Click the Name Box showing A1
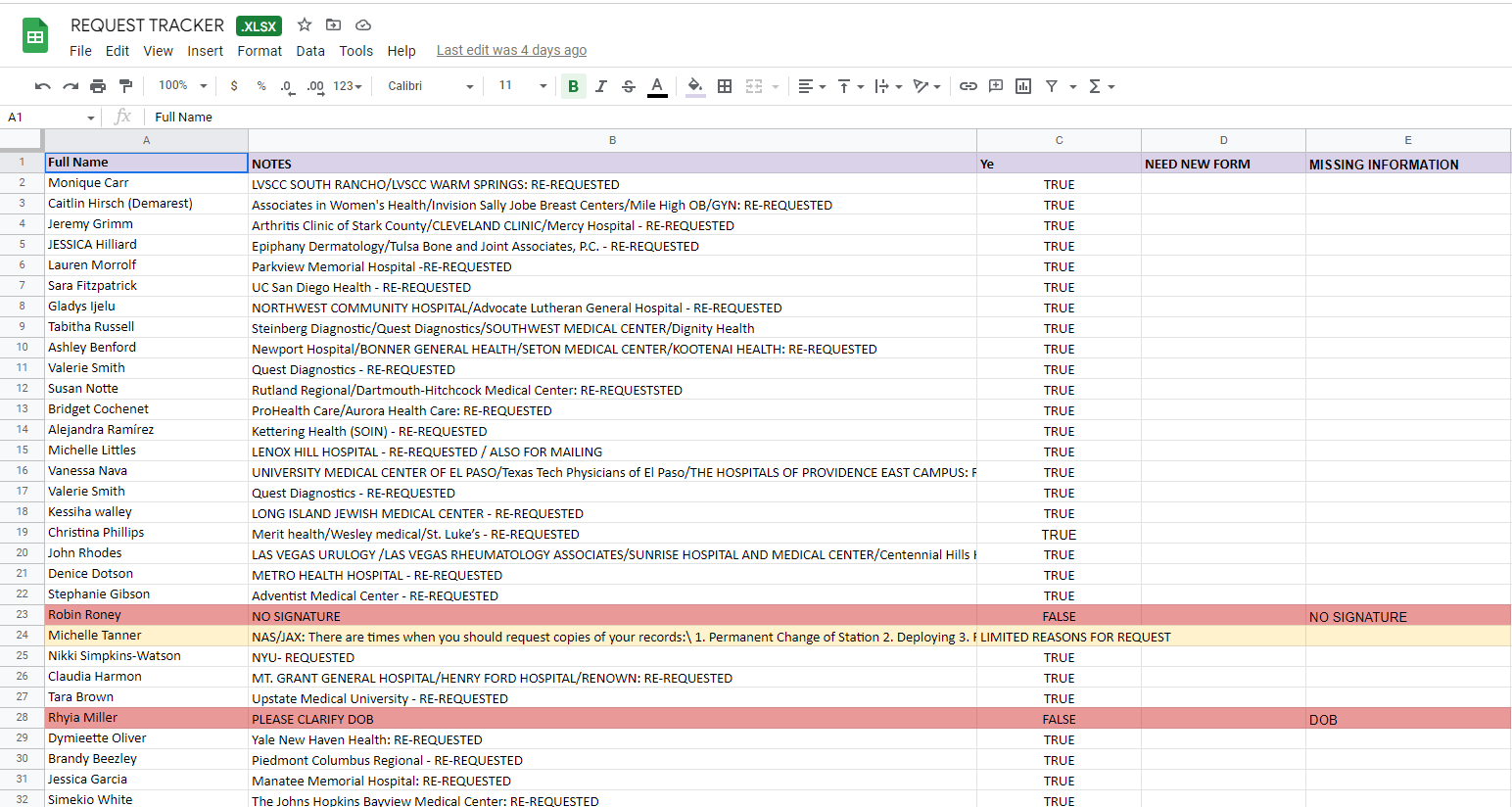This screenshot has height=807, width=1512. (x=51, y=118)
